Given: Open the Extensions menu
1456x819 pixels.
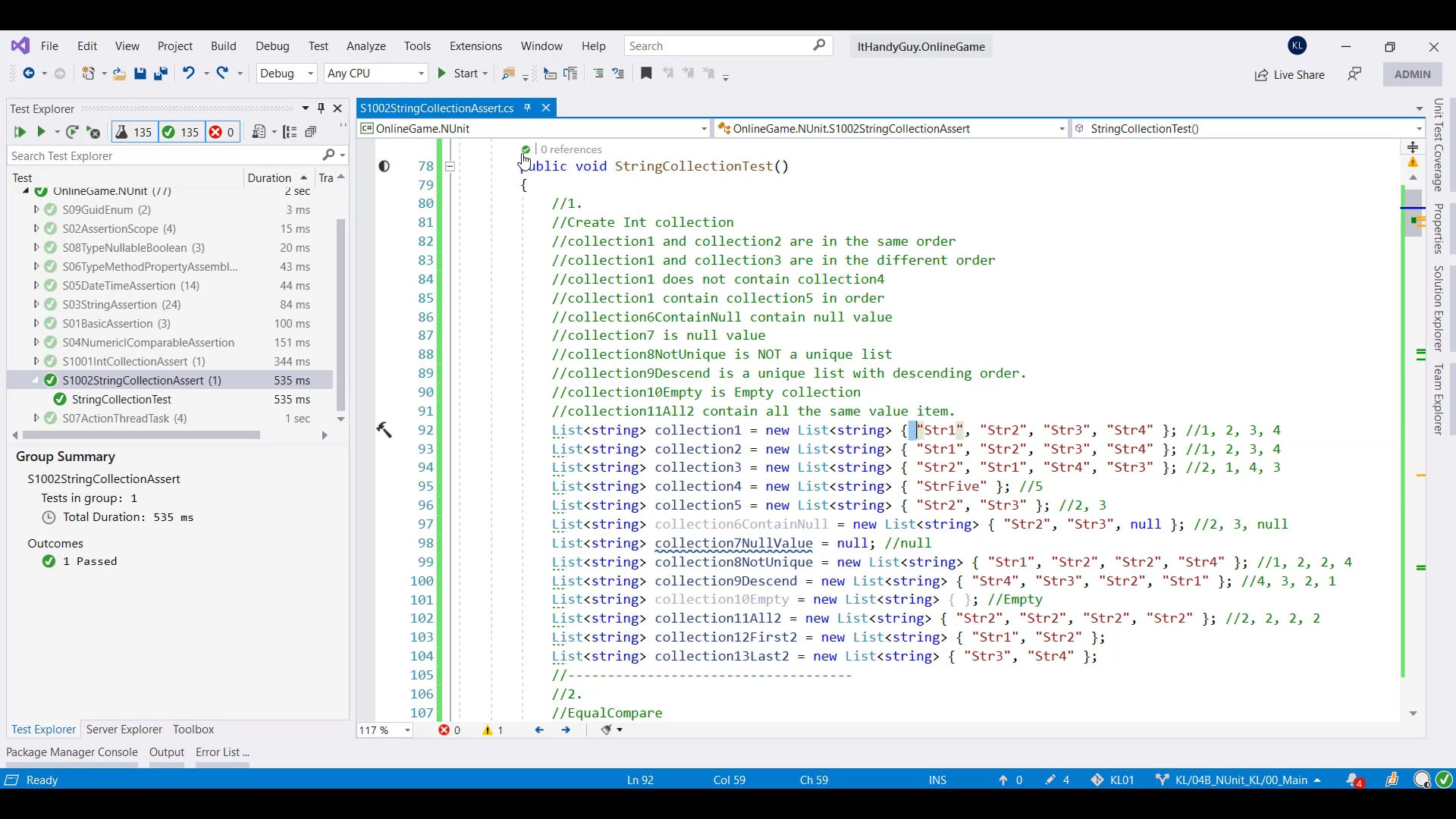Looking at the screenshot, I should (475, 46).
